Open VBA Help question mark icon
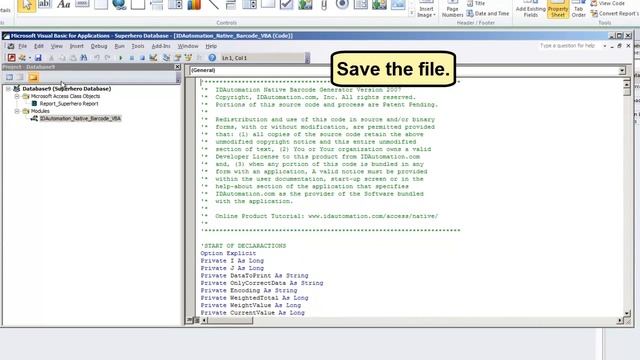 [x=212, y=58]
